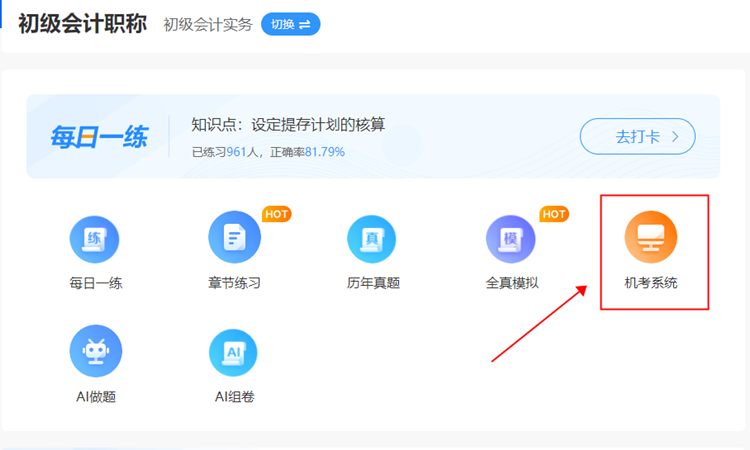Select the AI组卷 paper generator icon
The height and width of the screenshot is (450, 750).
coord(234,352)
